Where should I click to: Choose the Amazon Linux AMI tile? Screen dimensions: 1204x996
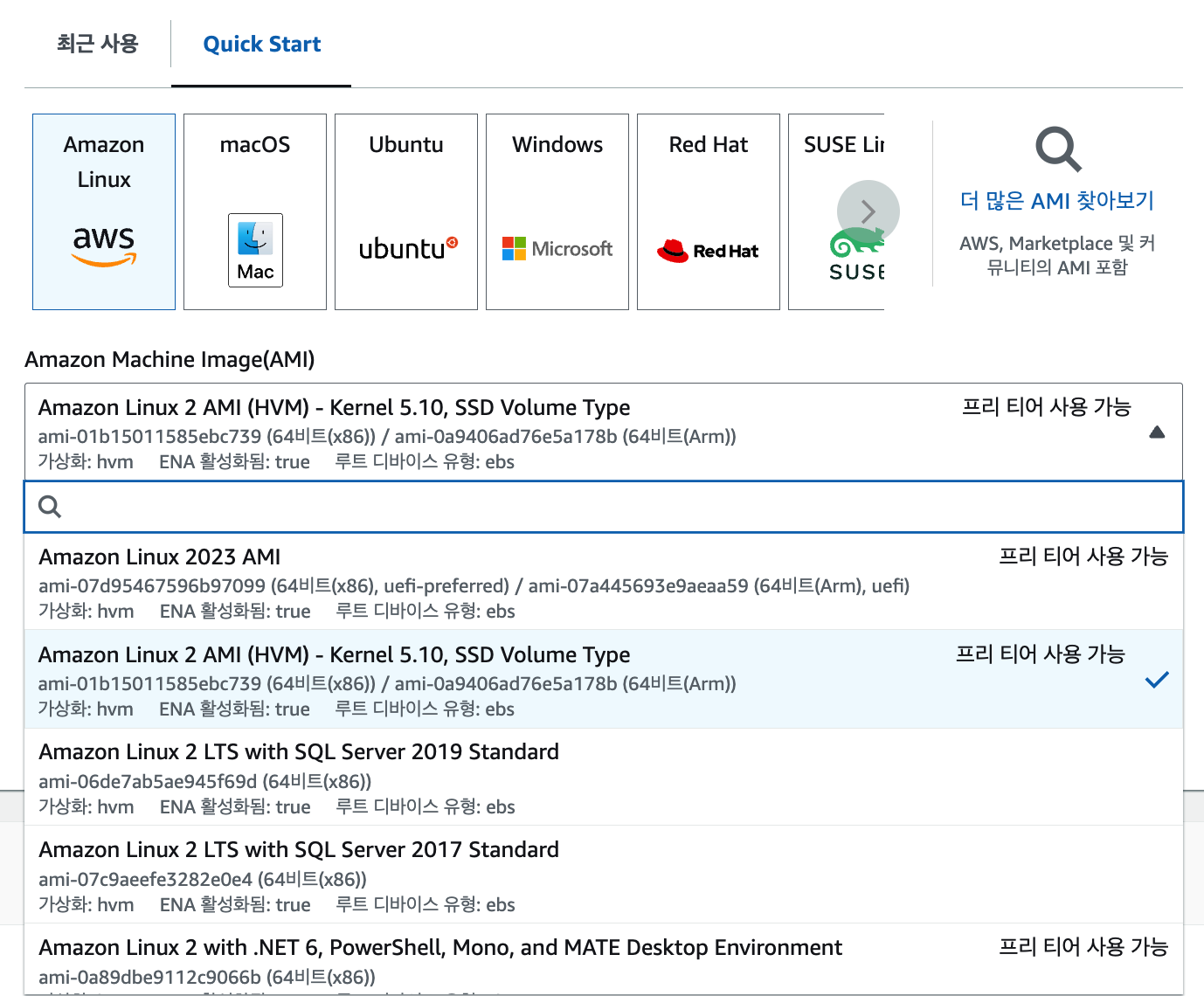tap(104, 211)
